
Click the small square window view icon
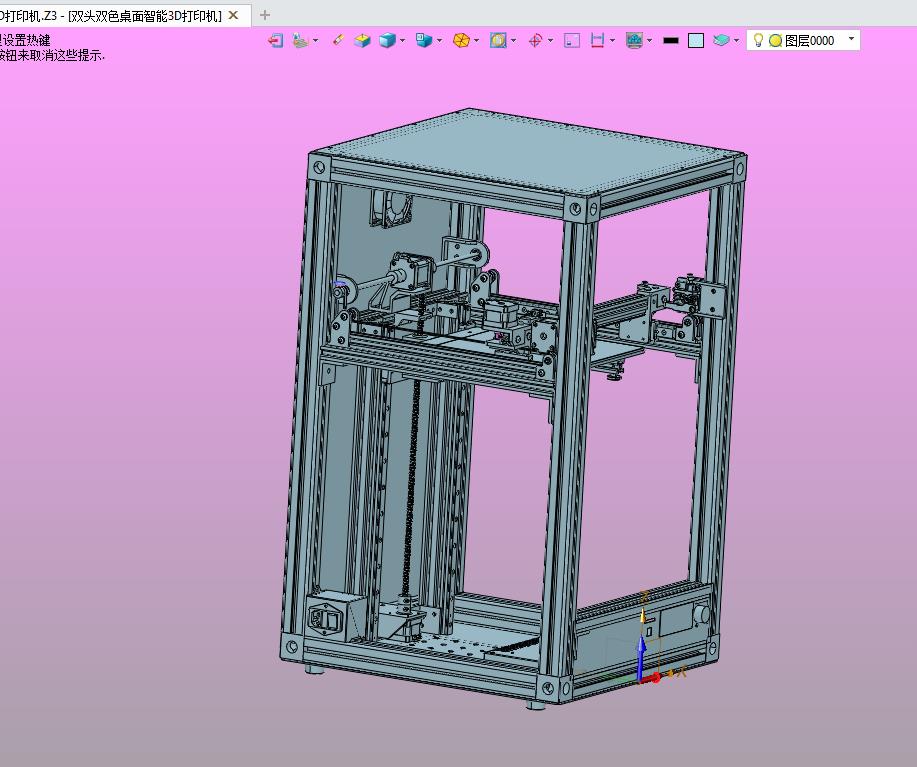coord(572,40)
